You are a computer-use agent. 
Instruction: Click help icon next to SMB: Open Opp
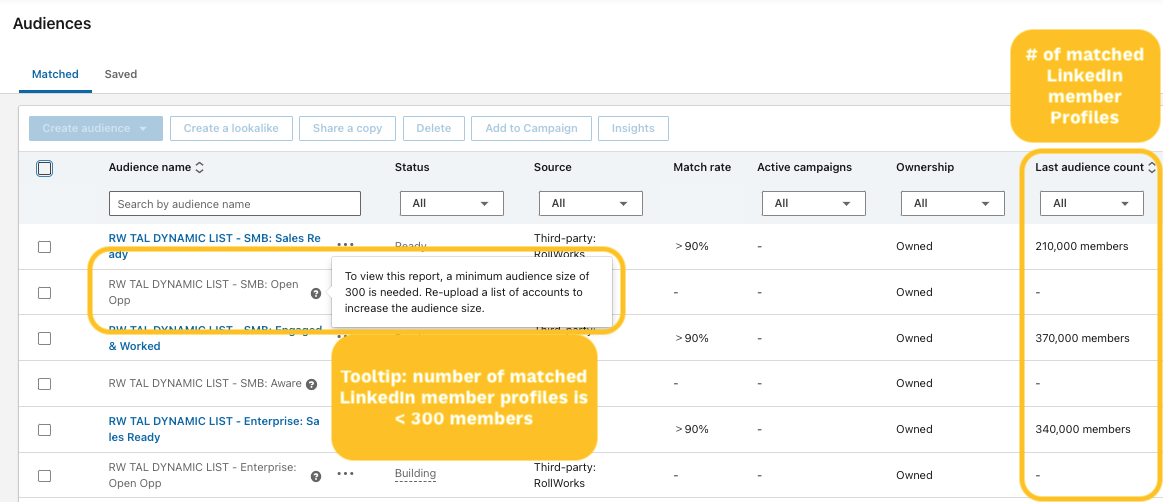[316, 294]
